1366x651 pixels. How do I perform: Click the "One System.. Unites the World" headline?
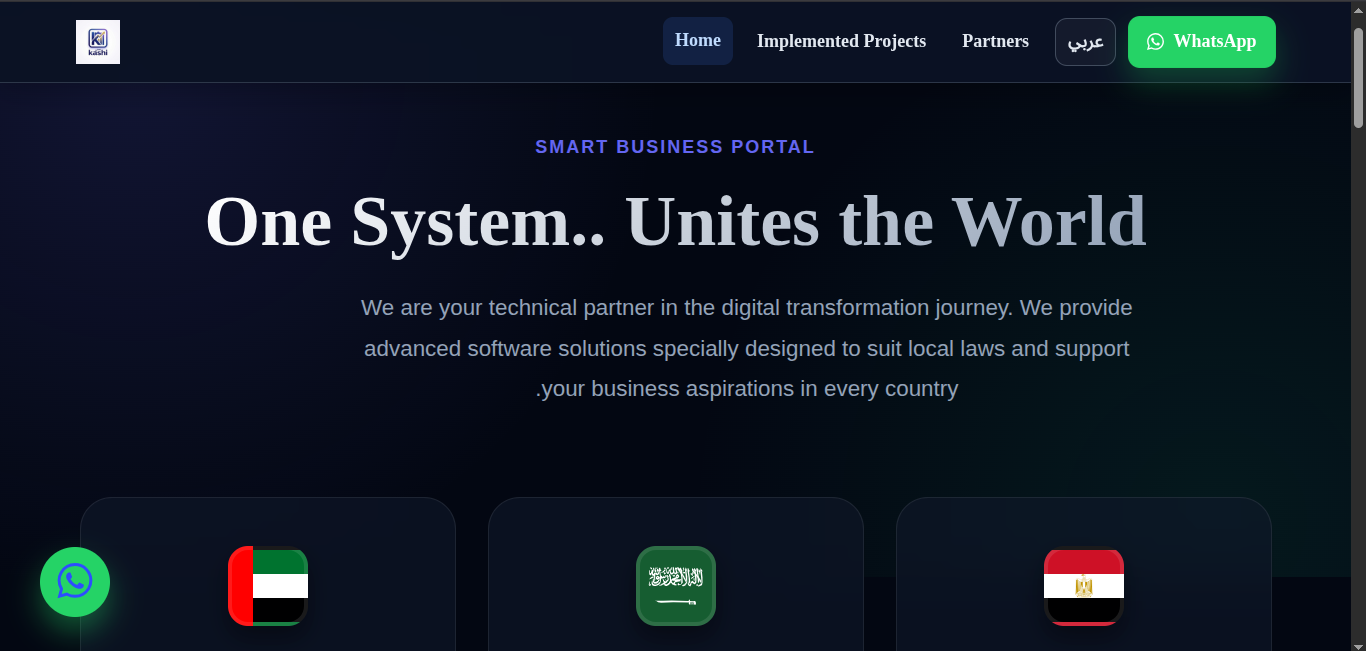tap(676, 222)
